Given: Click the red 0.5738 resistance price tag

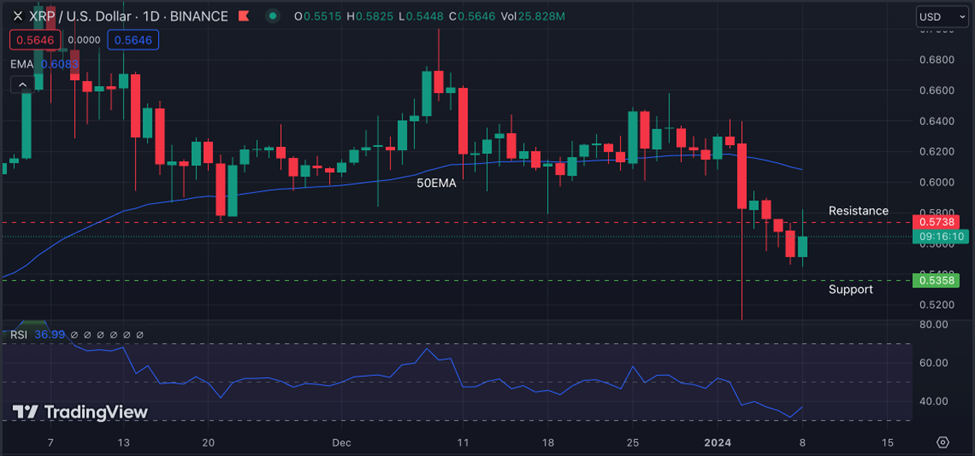Looking at the screenshot, I should tap(936, 222).
